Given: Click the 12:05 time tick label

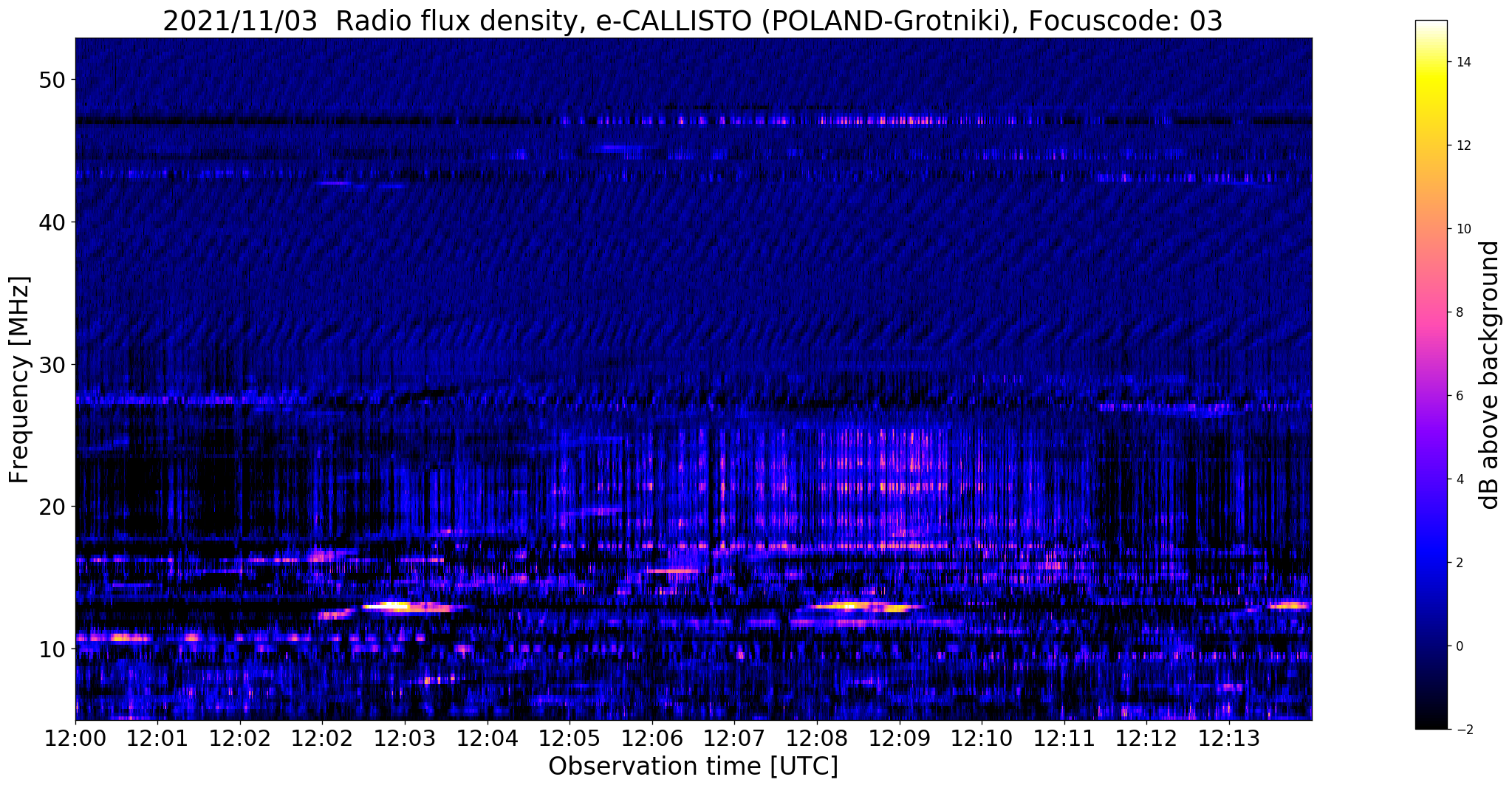Looking at the screenshot, I should [569, 738].
